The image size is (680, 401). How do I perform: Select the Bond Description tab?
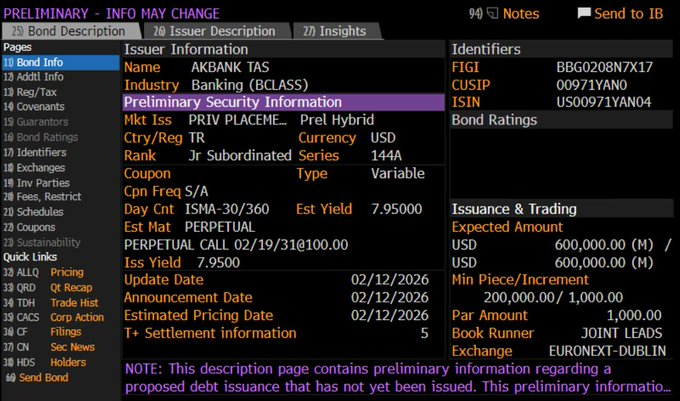pos(64,31)
